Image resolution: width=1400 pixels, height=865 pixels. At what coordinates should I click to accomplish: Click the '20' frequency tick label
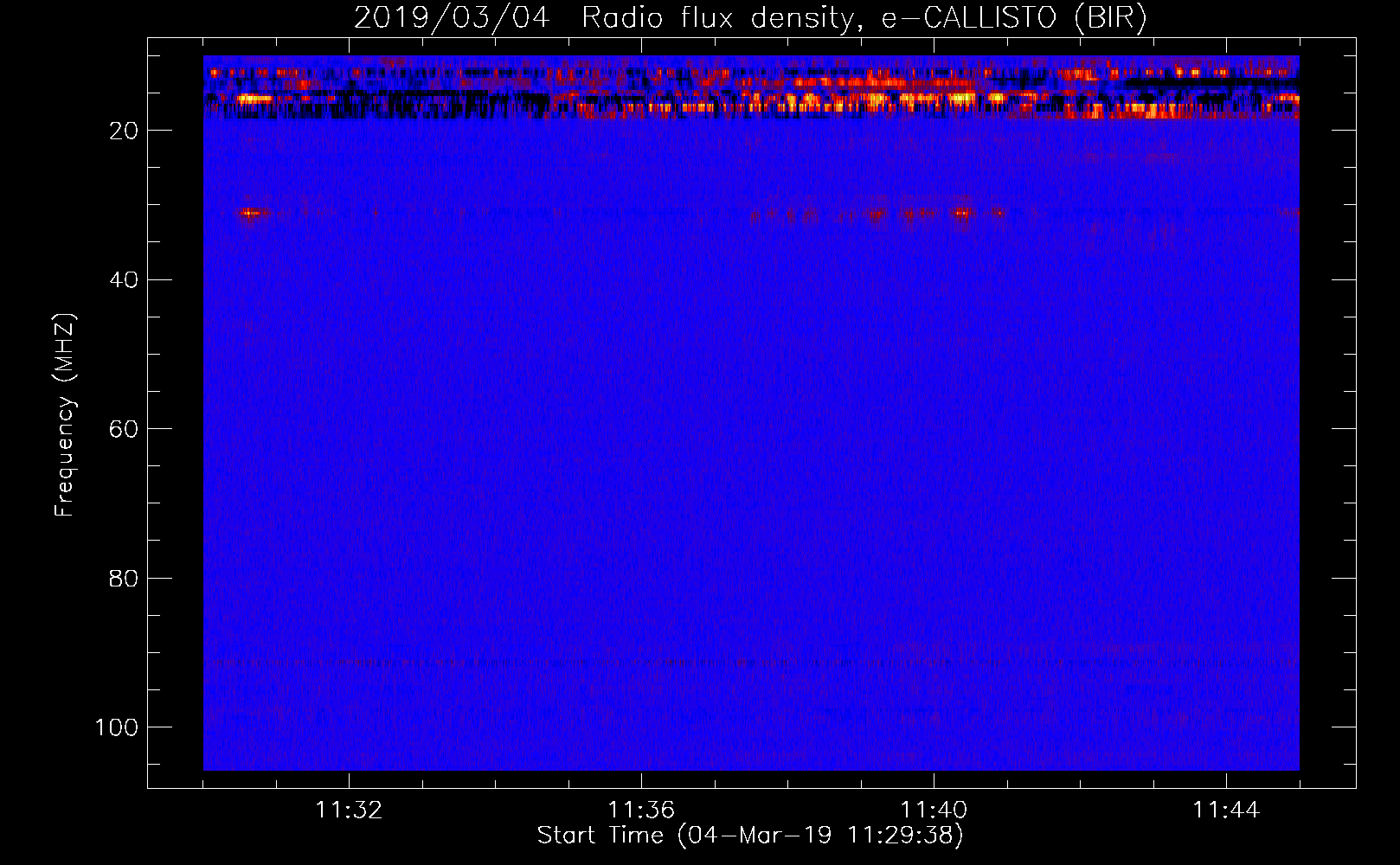pyautogui.click(x=124, y=131)
